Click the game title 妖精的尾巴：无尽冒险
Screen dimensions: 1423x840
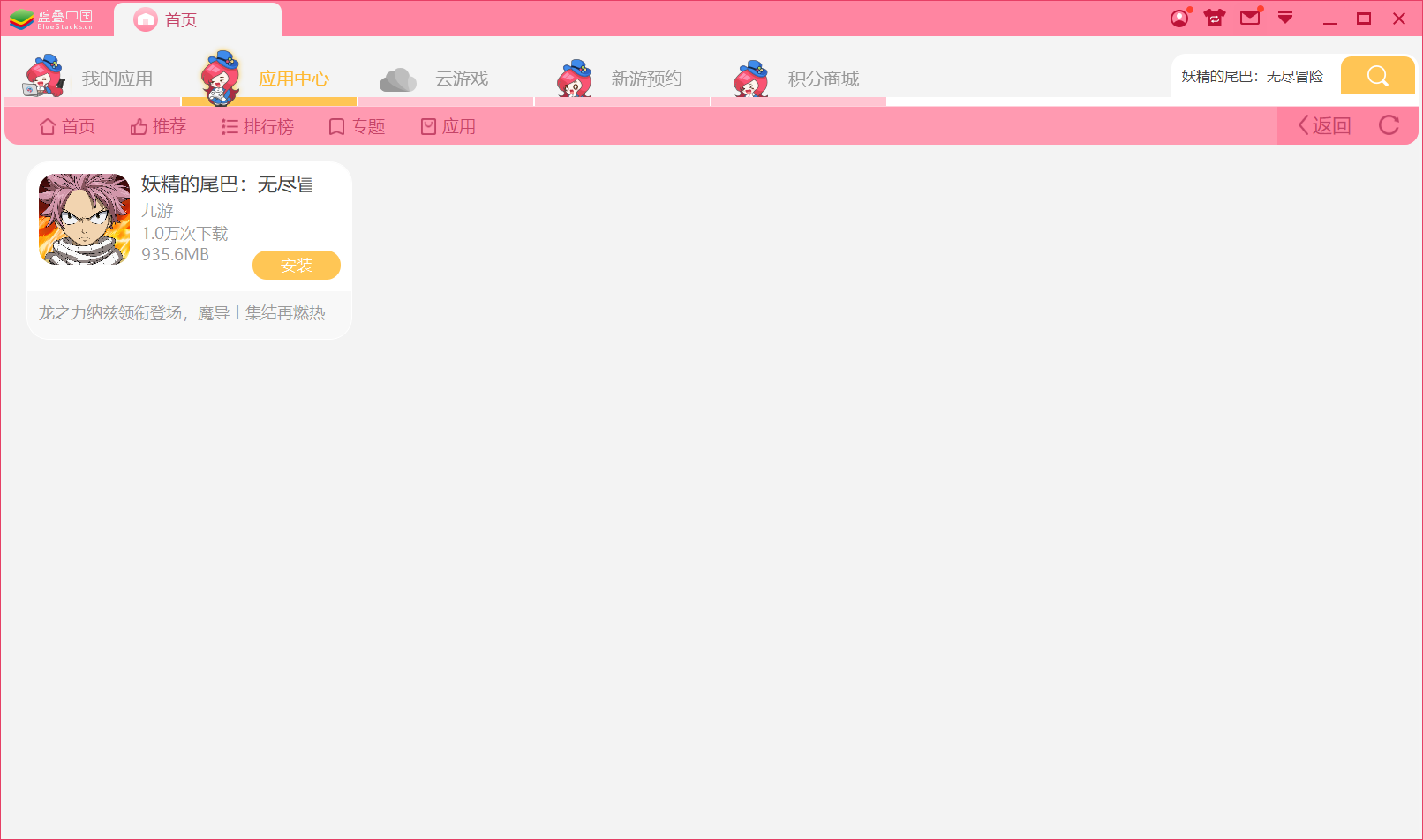(x=227, y=184)
